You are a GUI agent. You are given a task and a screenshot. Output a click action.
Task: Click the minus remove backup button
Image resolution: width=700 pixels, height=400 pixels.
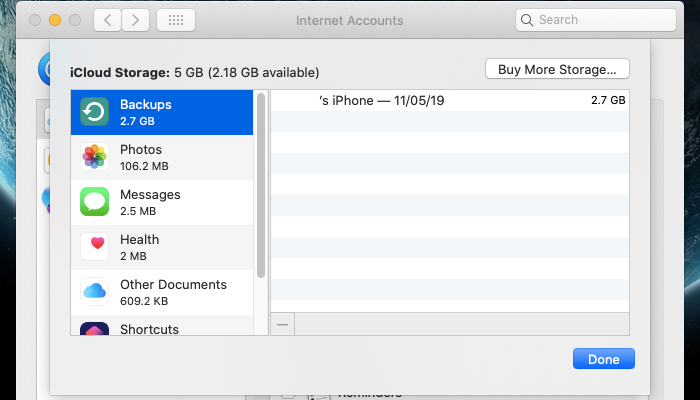[x=283, y=325]
